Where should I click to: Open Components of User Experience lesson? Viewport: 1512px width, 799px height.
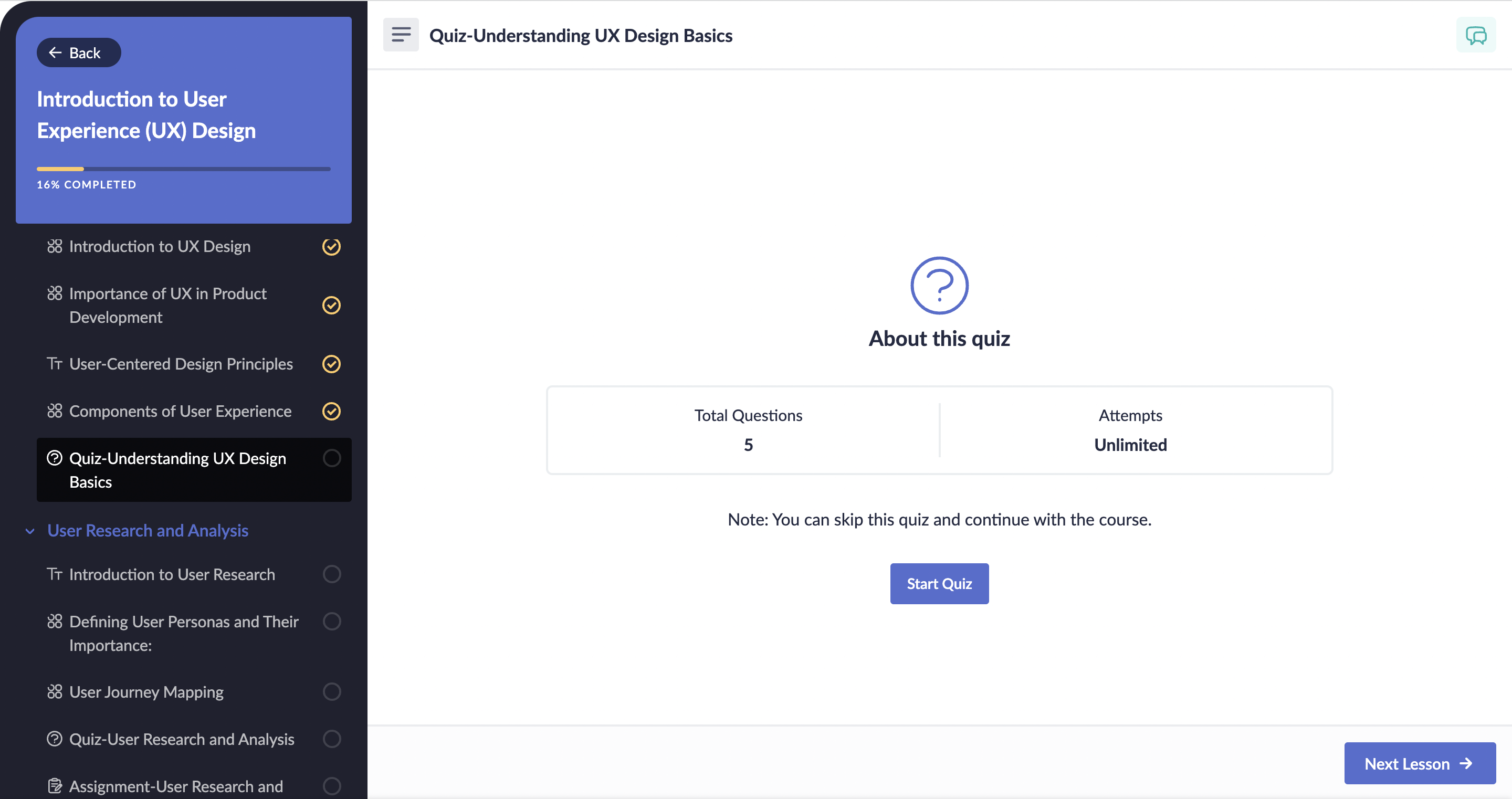click(x=180, y=411)
